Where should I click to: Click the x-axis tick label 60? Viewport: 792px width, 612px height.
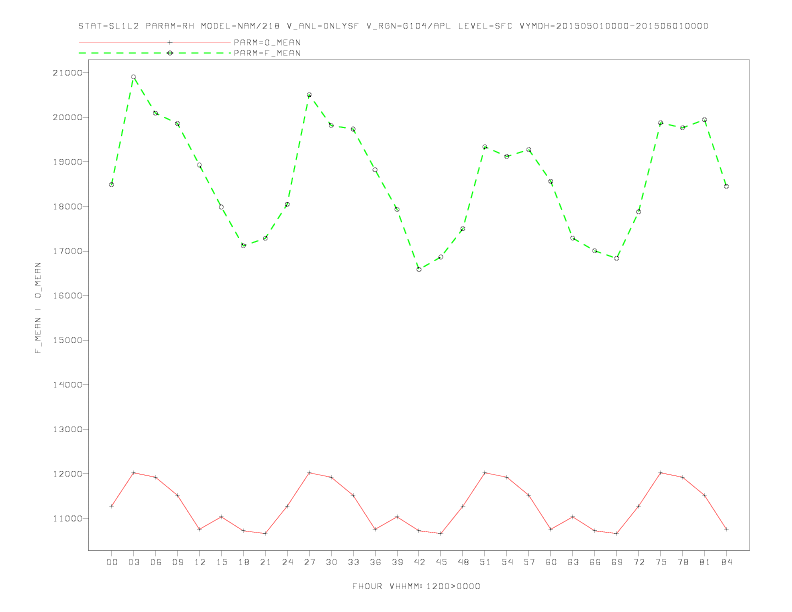pyautogui.click(x=551, y=562)
